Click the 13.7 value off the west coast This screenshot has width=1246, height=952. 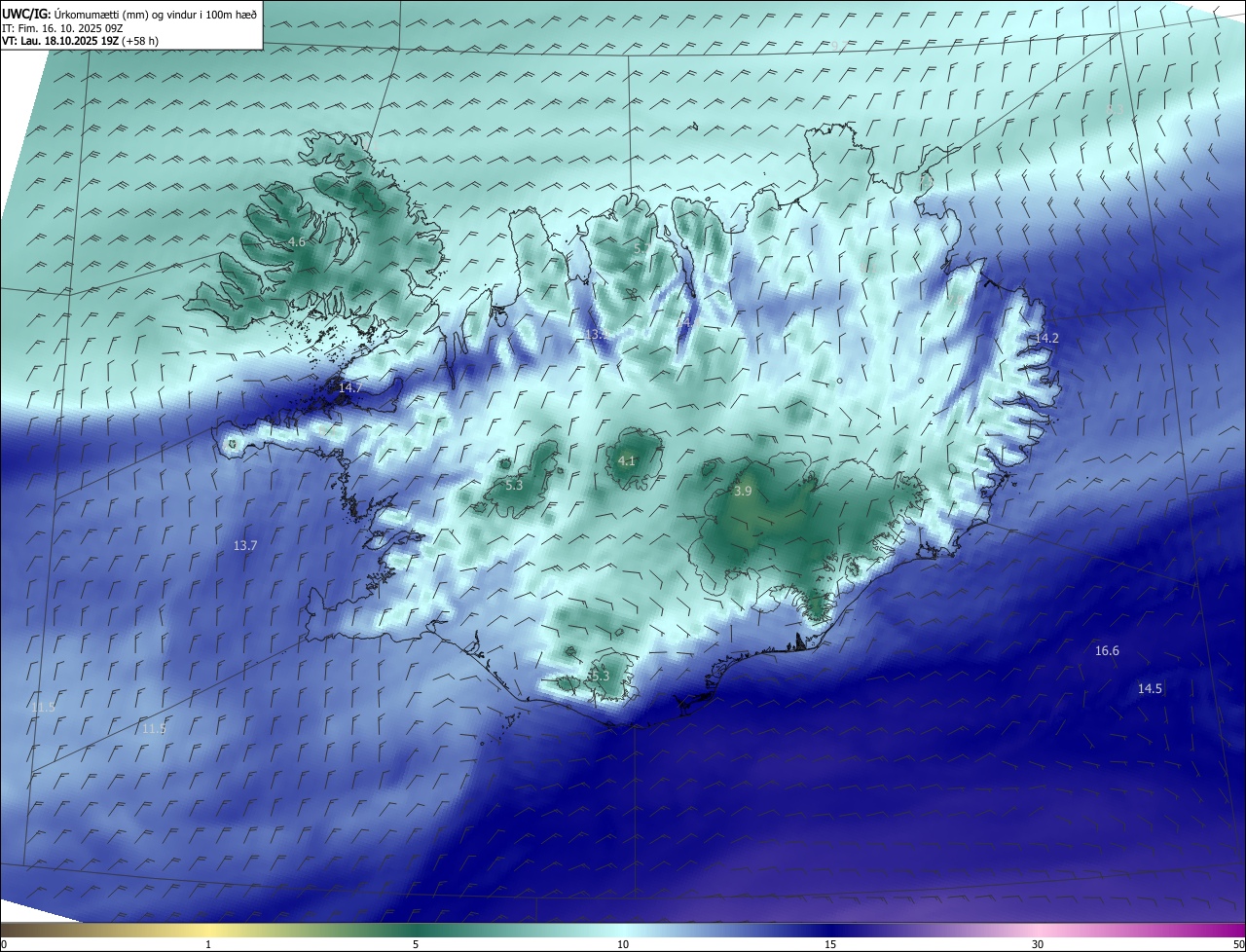click(x=245, y=546)
